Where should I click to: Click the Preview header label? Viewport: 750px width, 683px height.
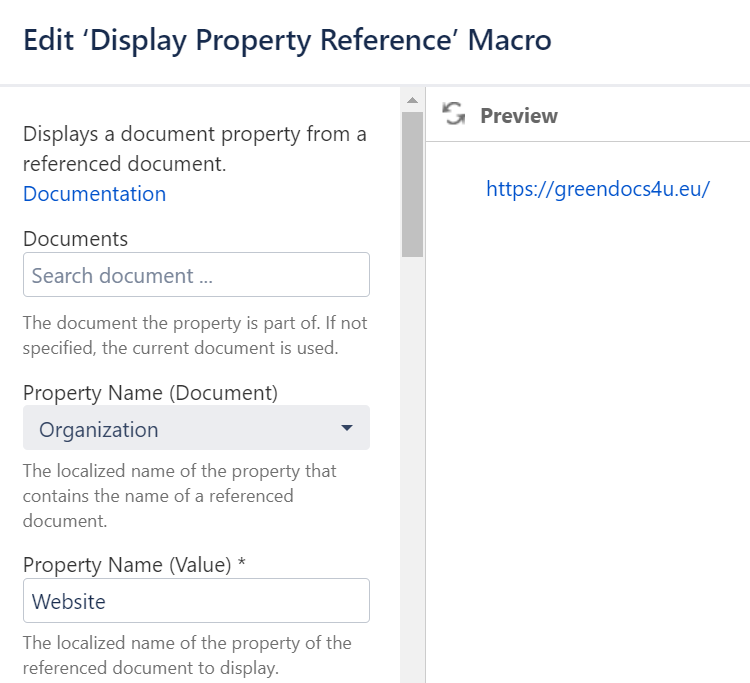(x=518, y=116)
